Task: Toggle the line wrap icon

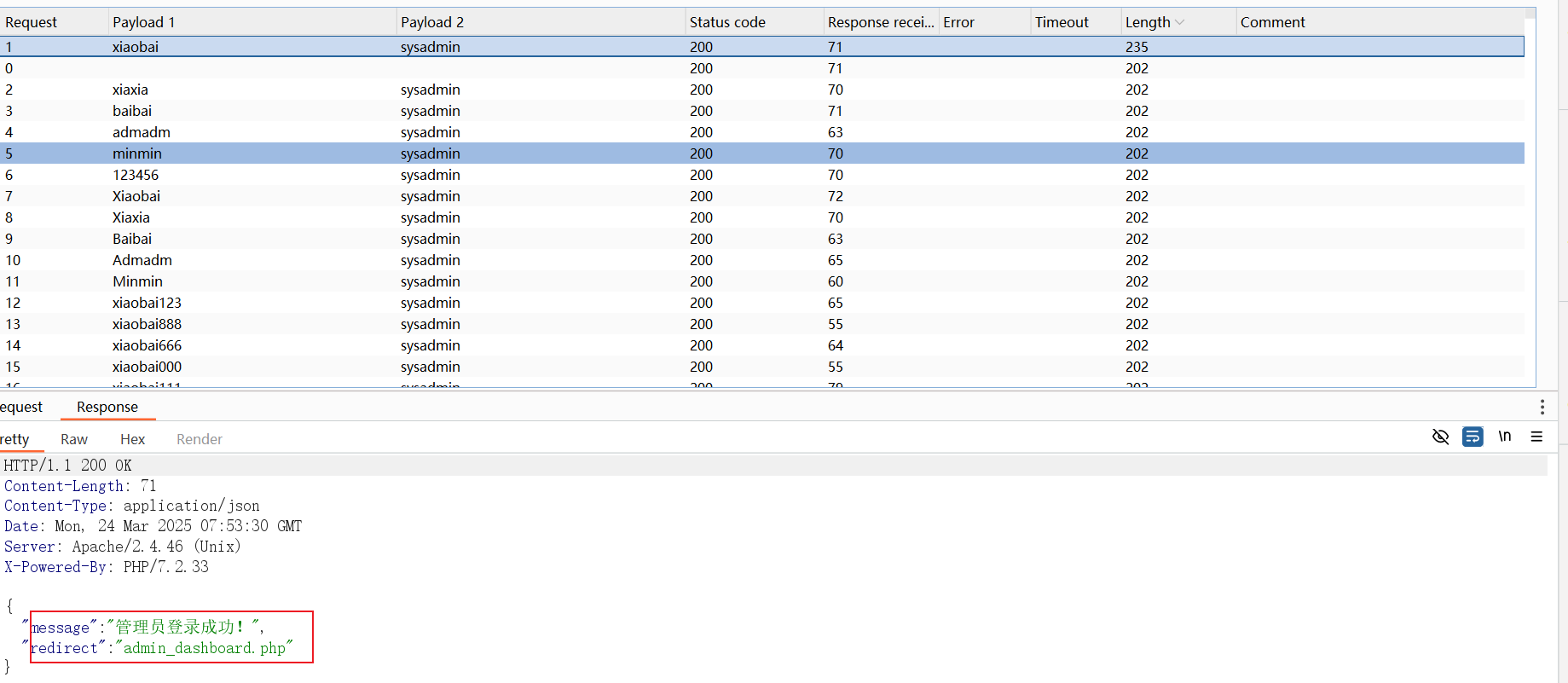Action: click(1473, 437)
